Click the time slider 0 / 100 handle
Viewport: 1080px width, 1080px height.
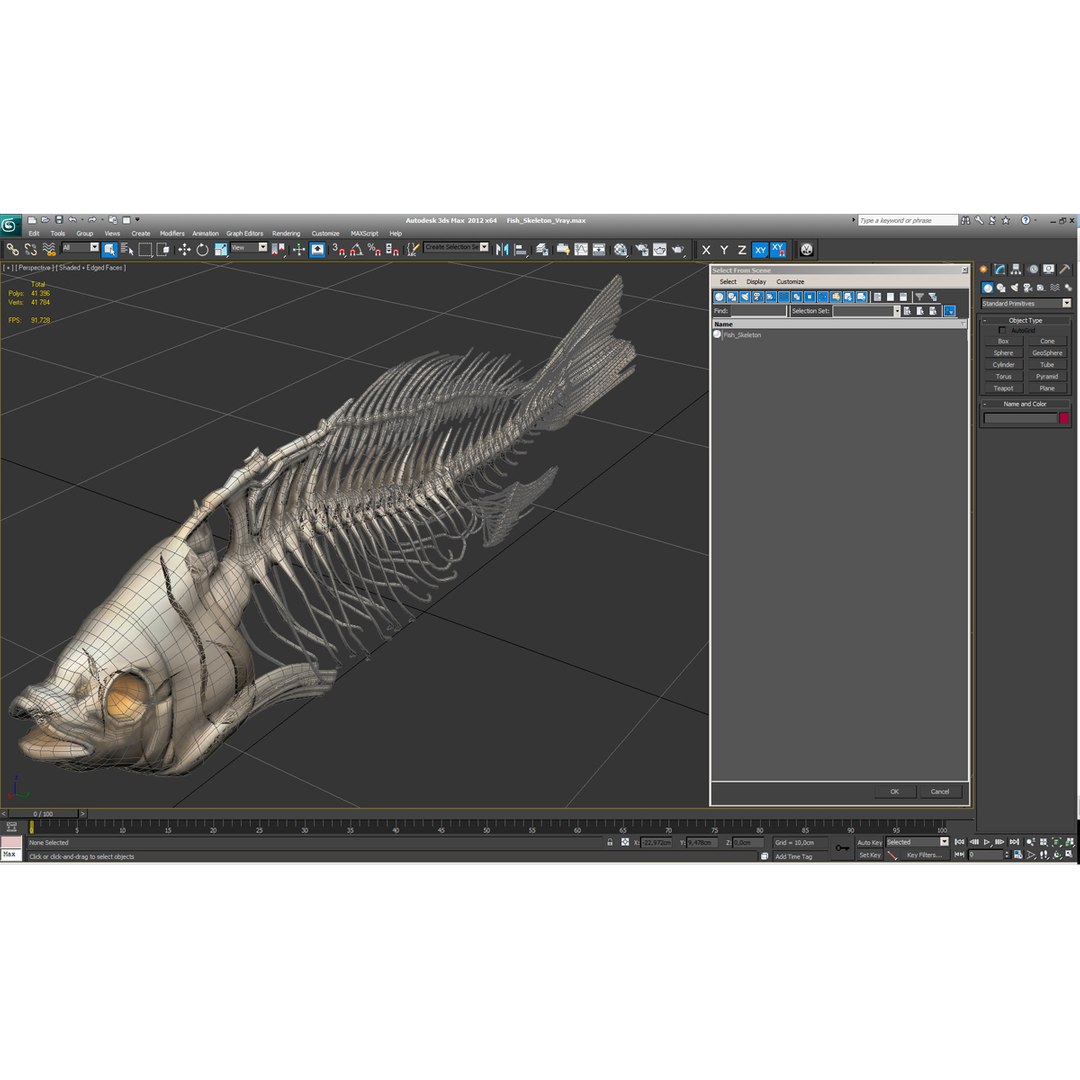[43, 813]
